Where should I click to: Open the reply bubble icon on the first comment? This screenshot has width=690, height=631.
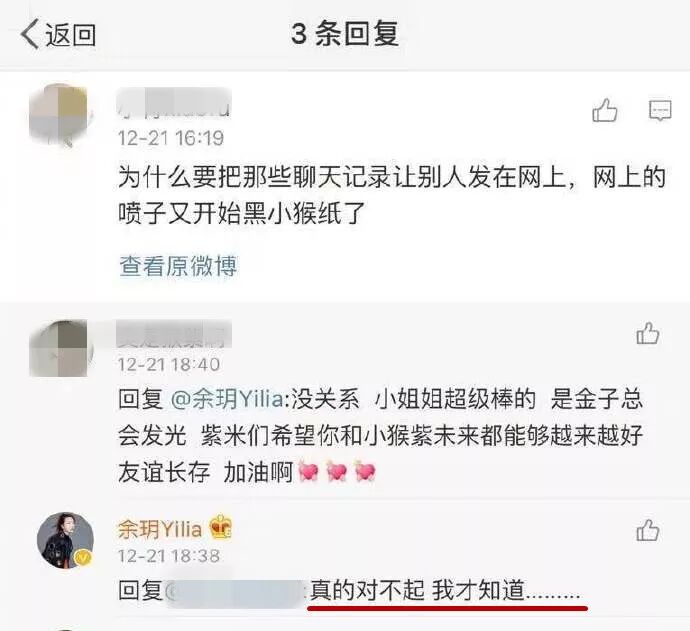[x=660, y=110]
